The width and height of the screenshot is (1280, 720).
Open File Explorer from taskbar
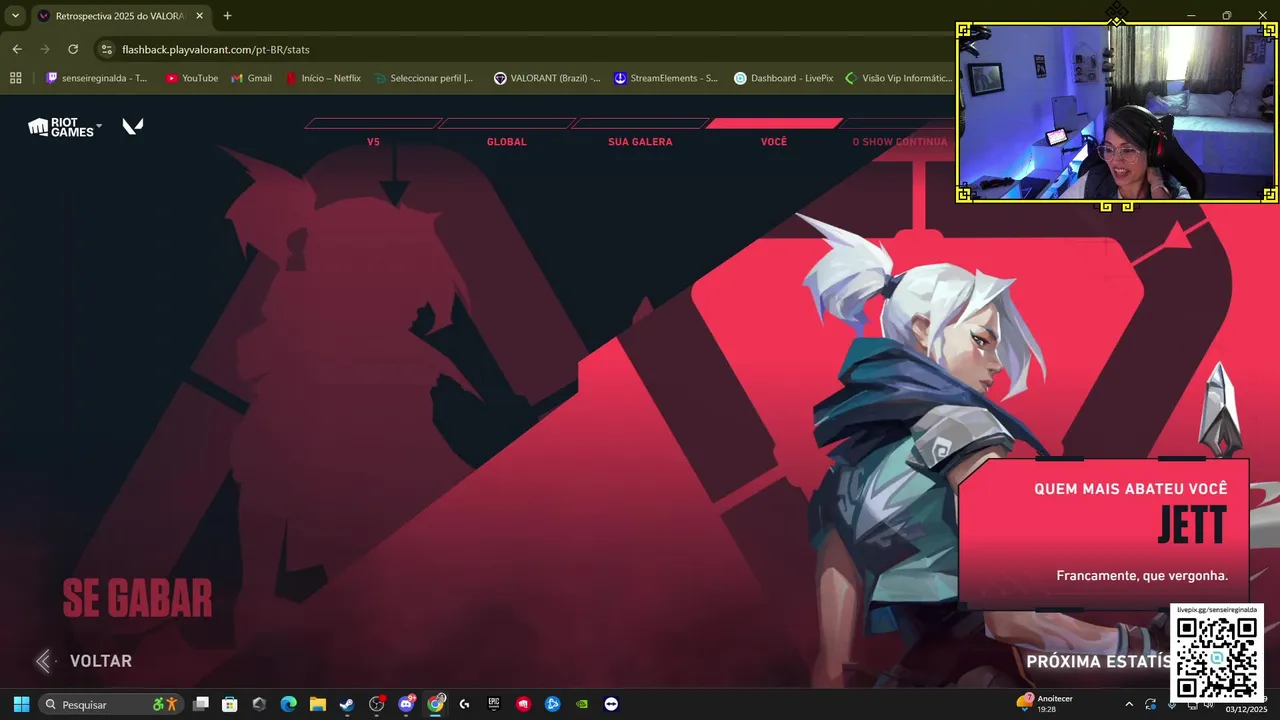point(318,704)
